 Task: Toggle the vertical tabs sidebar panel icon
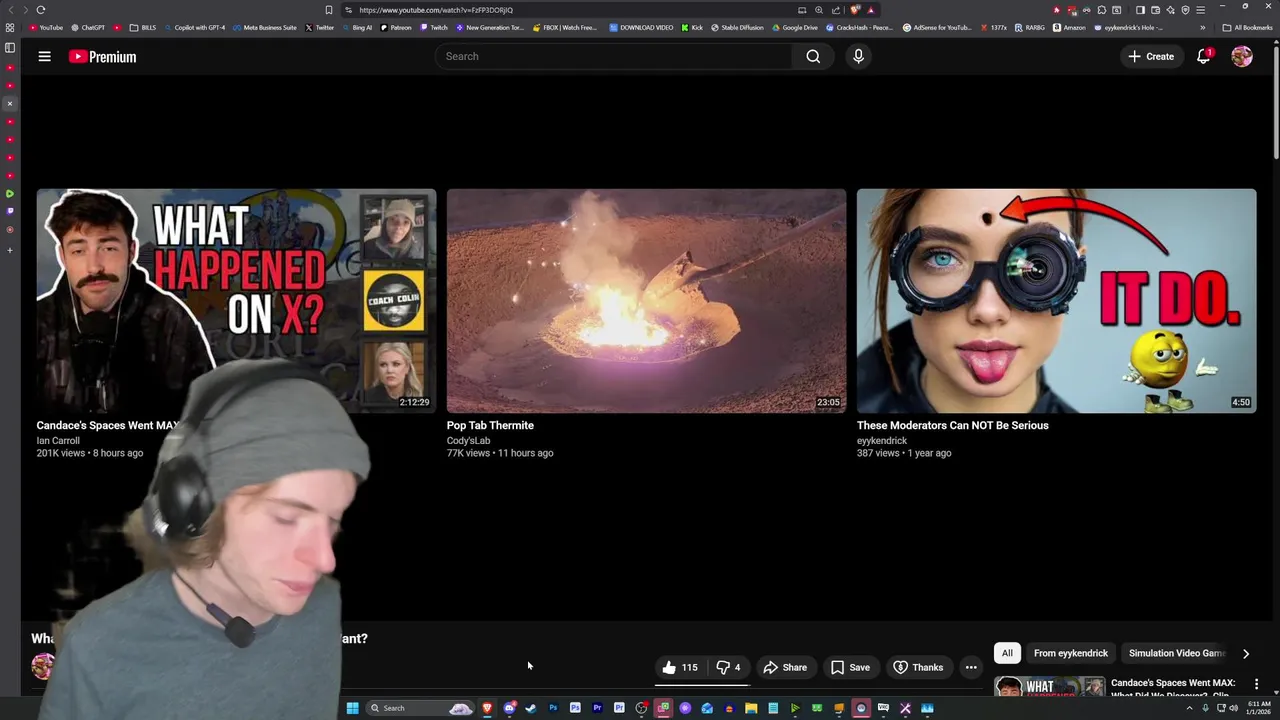pos(10,48)
